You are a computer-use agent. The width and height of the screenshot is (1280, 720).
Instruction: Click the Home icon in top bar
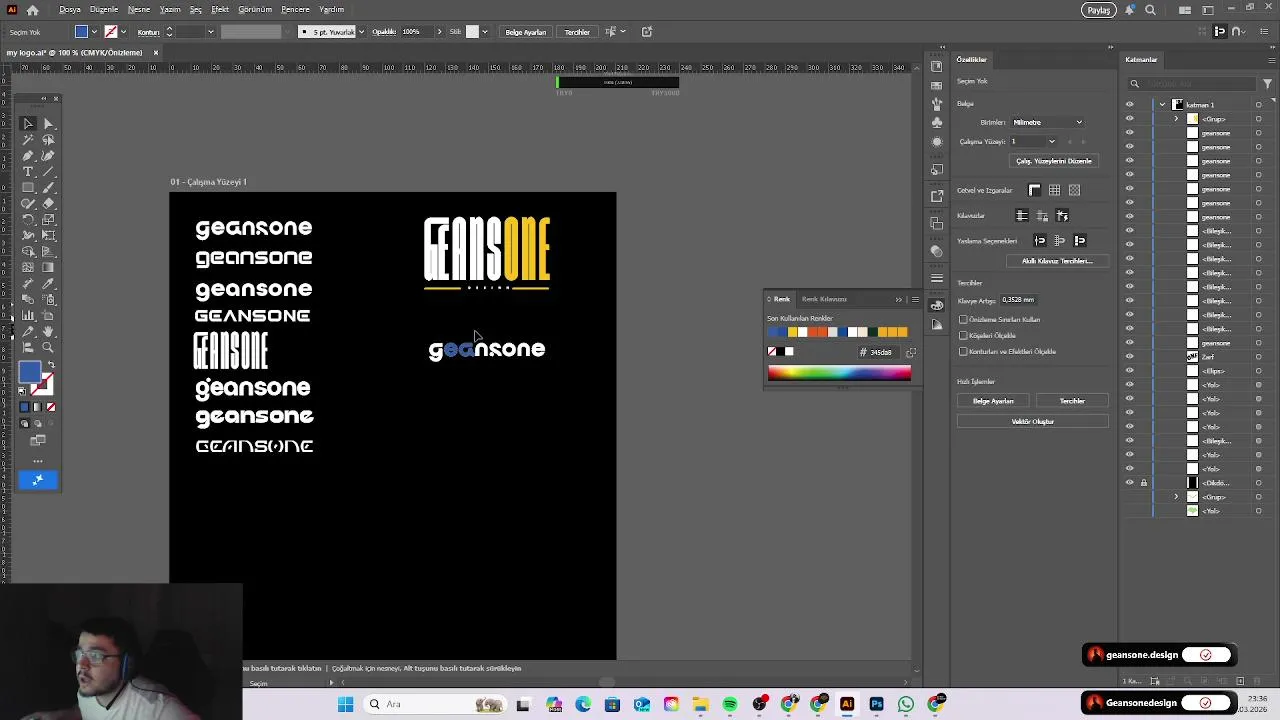(x=33, y=10)
